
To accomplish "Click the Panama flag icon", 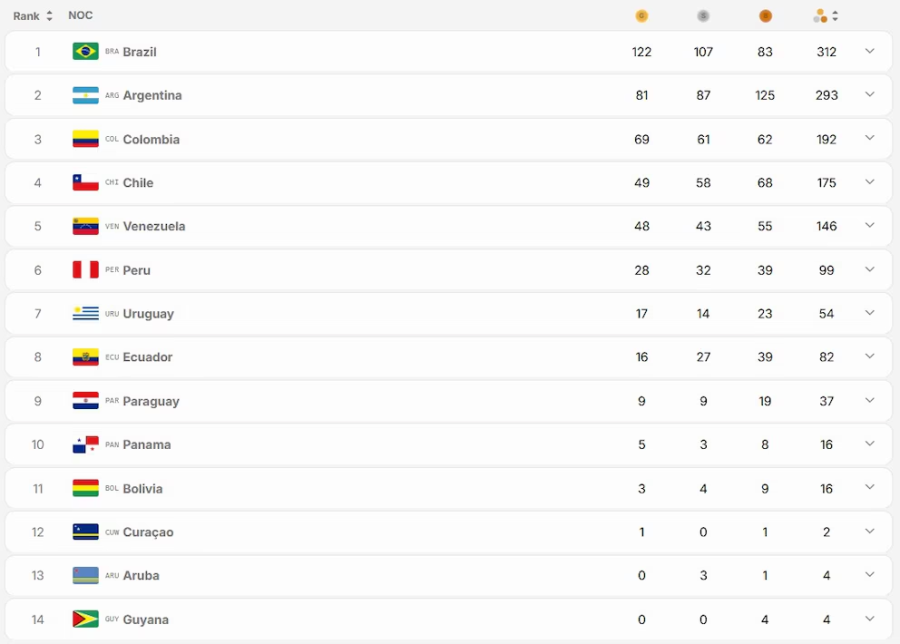I will point(86,445).
